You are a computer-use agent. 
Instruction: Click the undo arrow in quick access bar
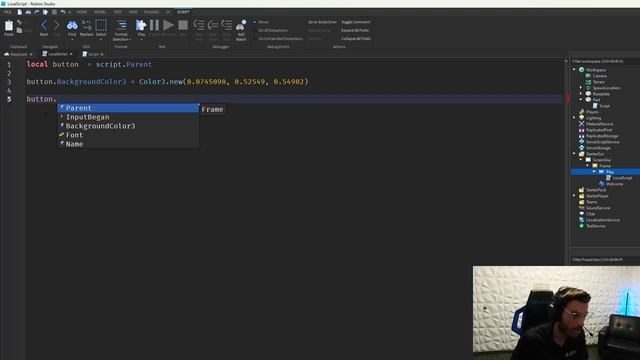63,12
